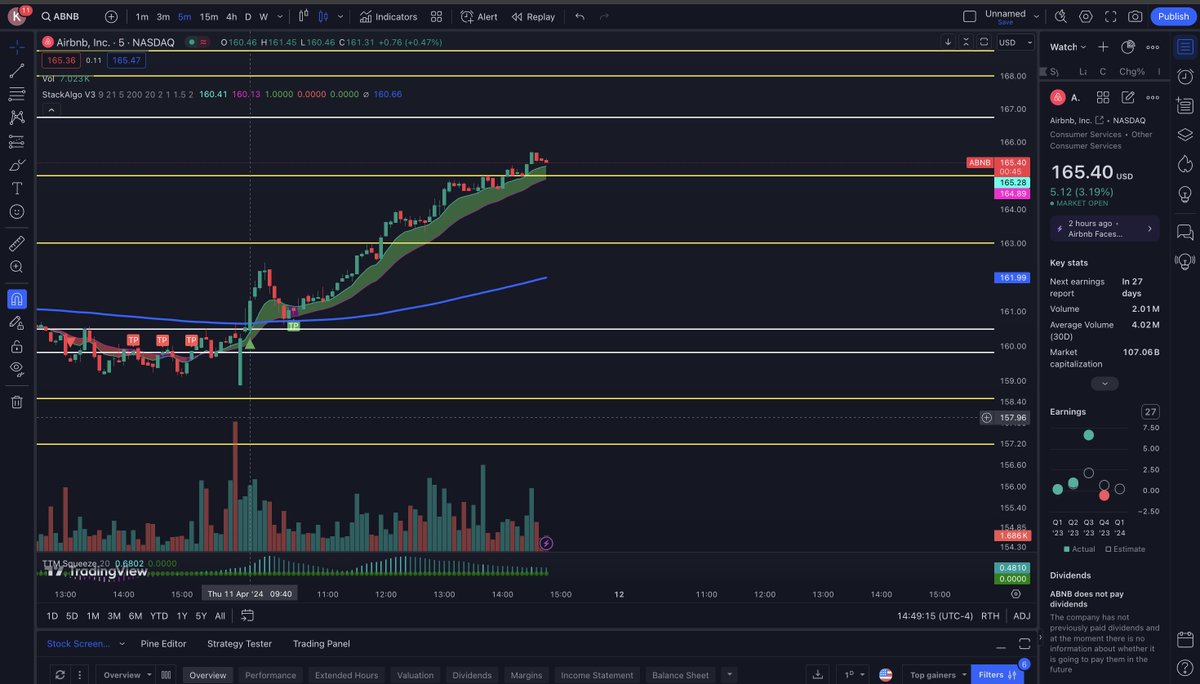Open quick search icon in top bar
The image size is (1200, 684).
[1062, 17]
